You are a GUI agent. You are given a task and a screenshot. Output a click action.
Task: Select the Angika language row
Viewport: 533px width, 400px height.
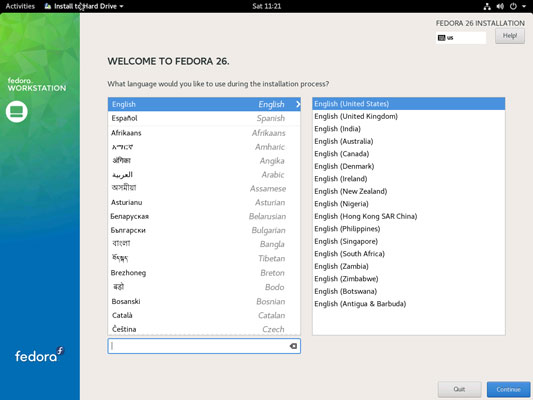click(204, 161)
